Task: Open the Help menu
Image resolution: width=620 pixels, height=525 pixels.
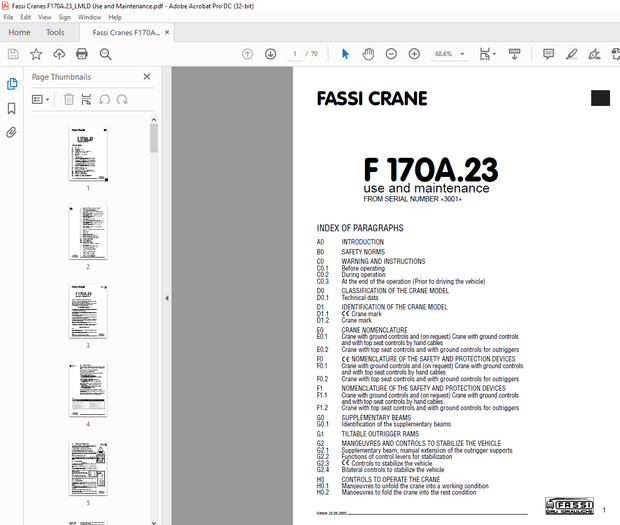Action: tap(115, 17)
